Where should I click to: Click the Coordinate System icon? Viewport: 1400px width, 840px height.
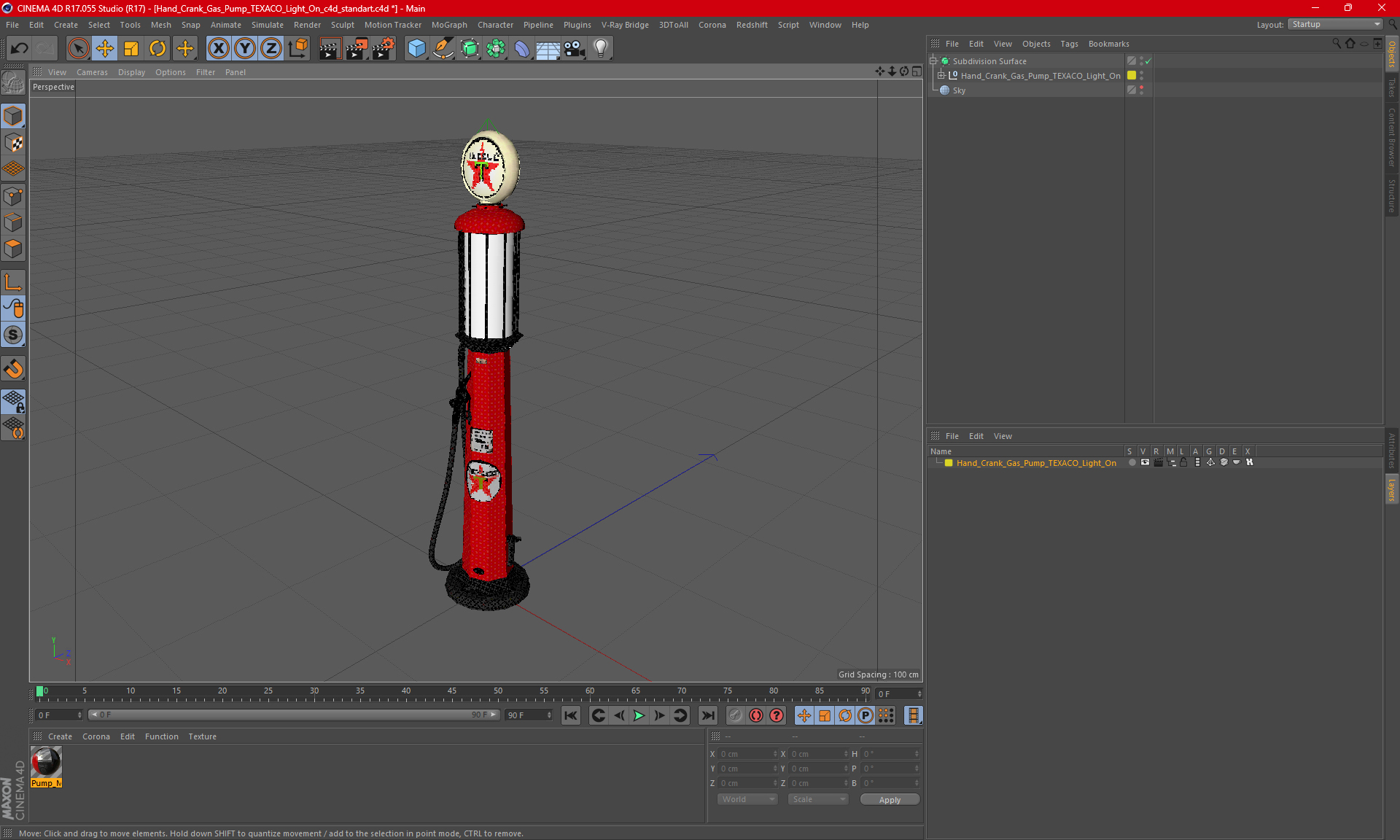pyautogui.click(x=297, y=49)
